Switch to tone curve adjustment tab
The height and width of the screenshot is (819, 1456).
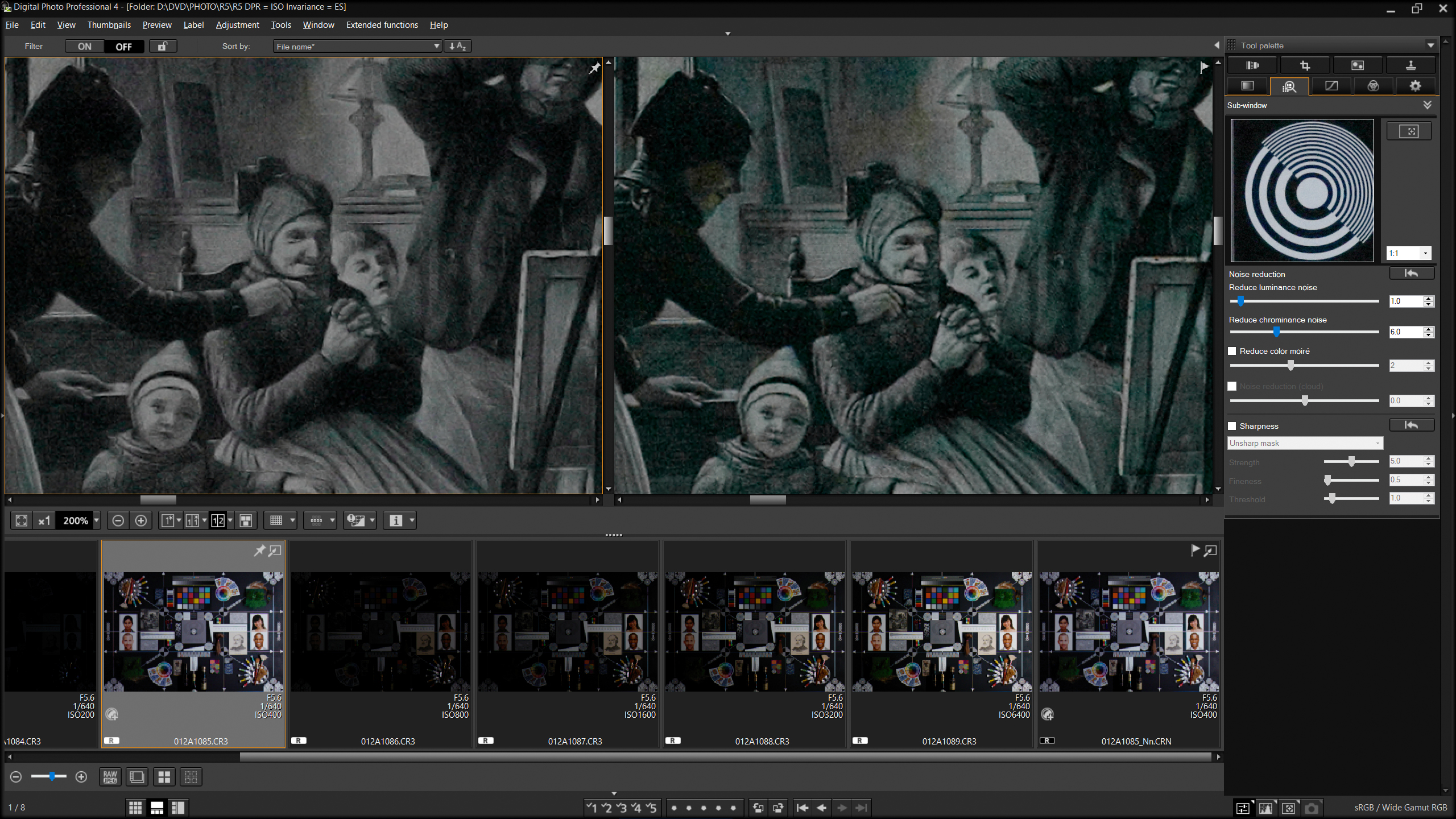coord(1331,86)
